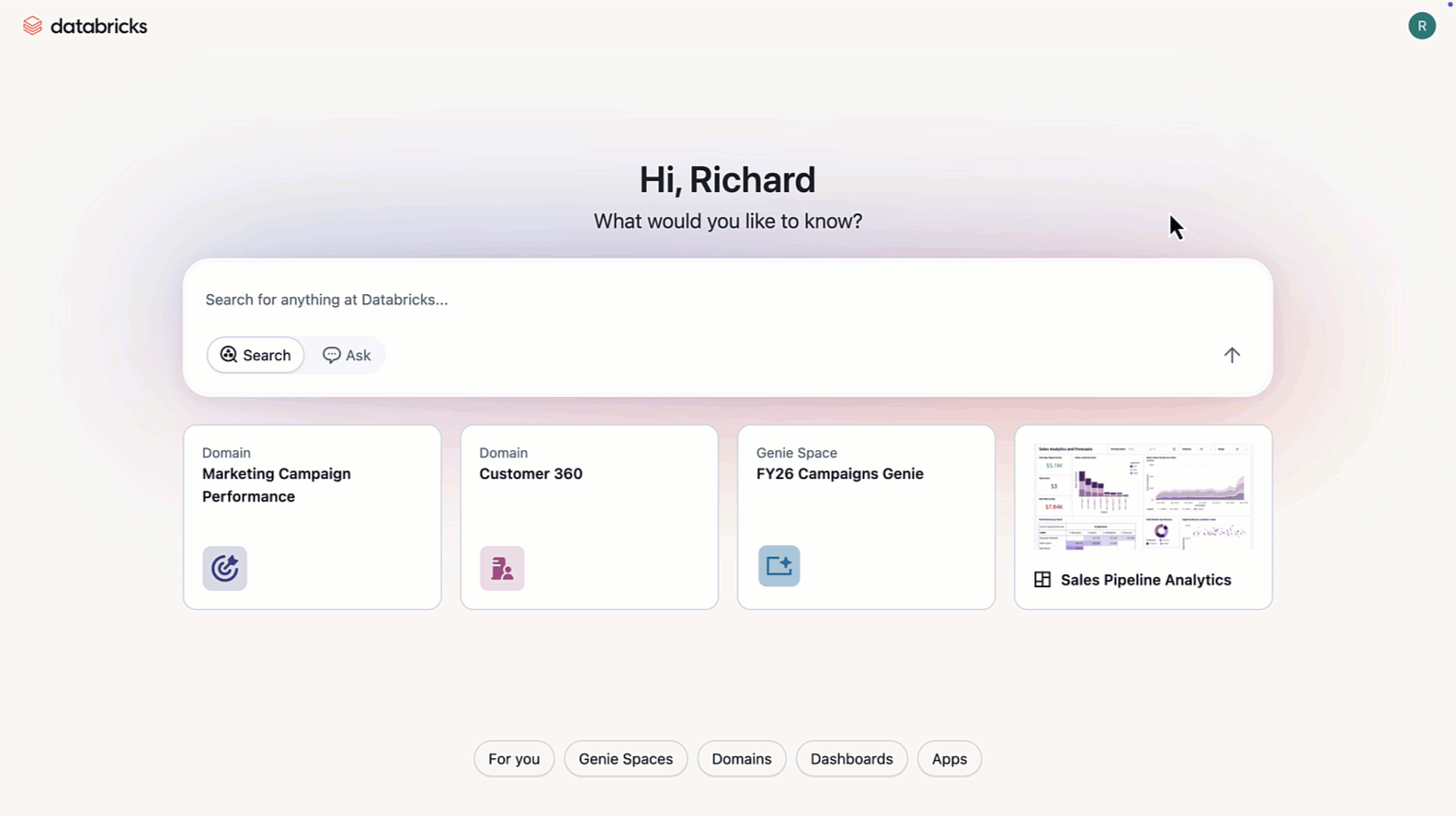Viewport: 1456px width, 816px height.
Task: Click the dashboard grid icon beside Sales Pipeline Analytics
Action: pos(1042,580)
